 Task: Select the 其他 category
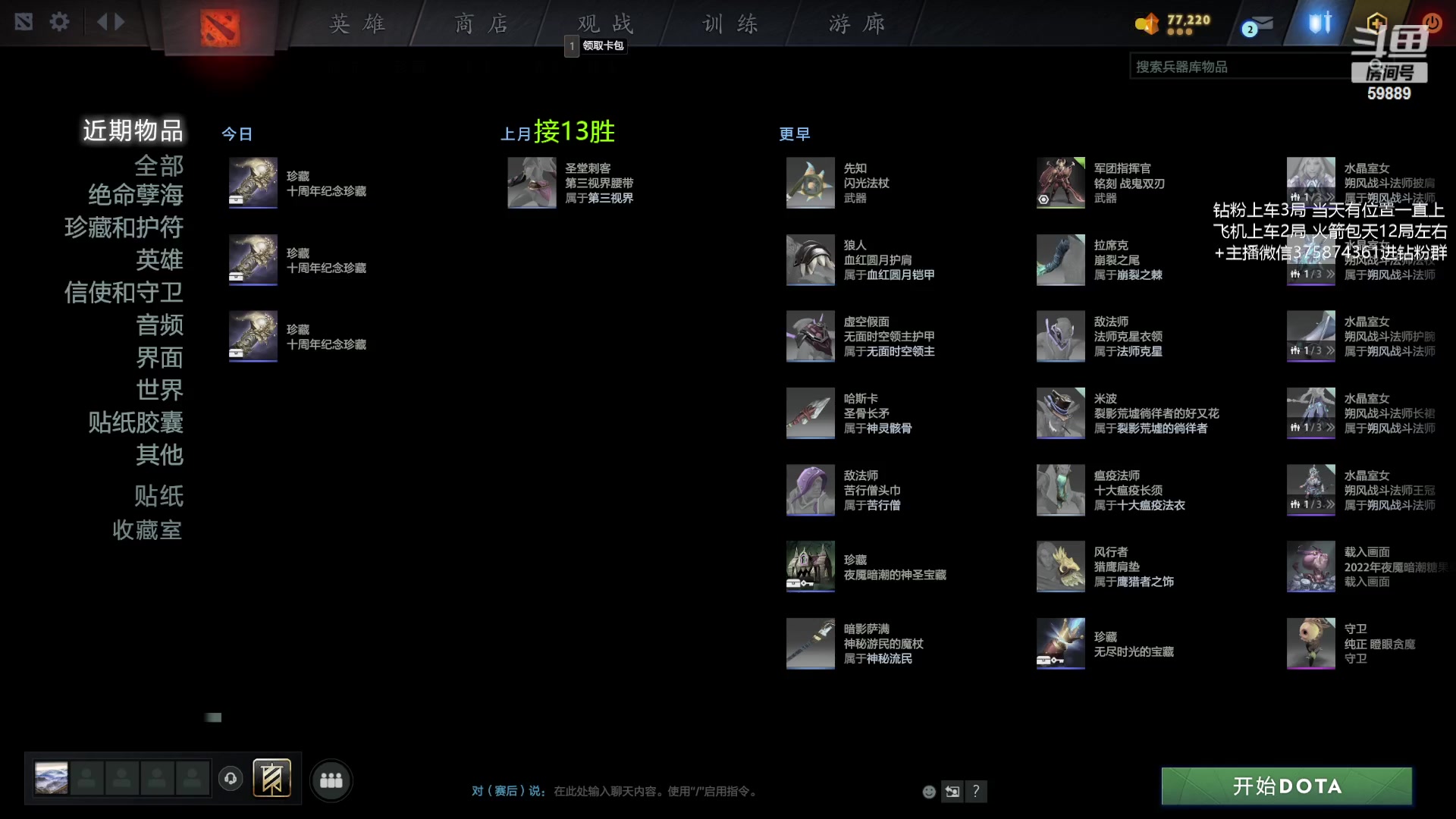(158, 455)
